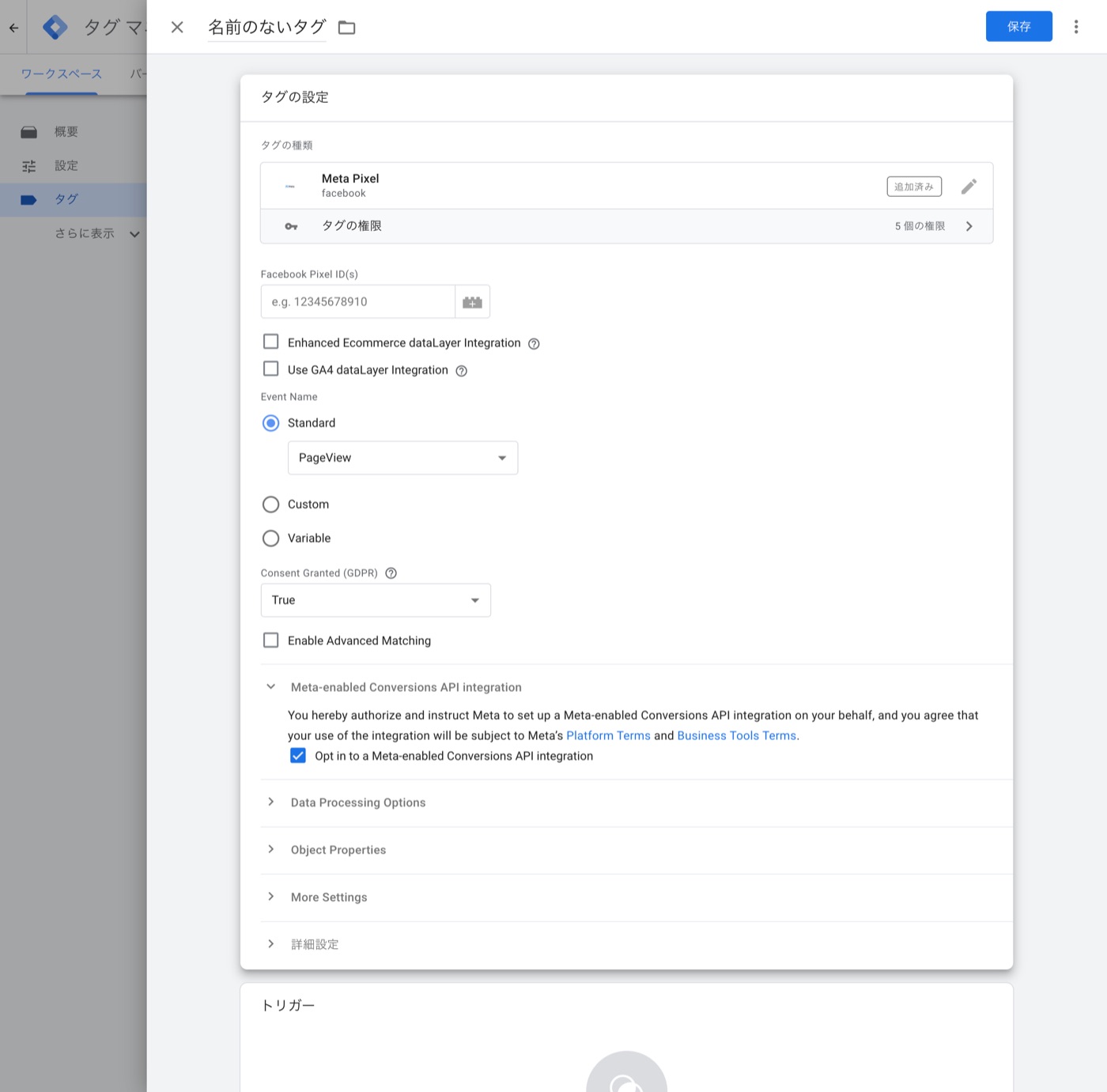Image resolution: width=1107 pixels, height=1092 pixels.
Task: Open タグ in the sidebar
Action: click(x=66, y=200)
